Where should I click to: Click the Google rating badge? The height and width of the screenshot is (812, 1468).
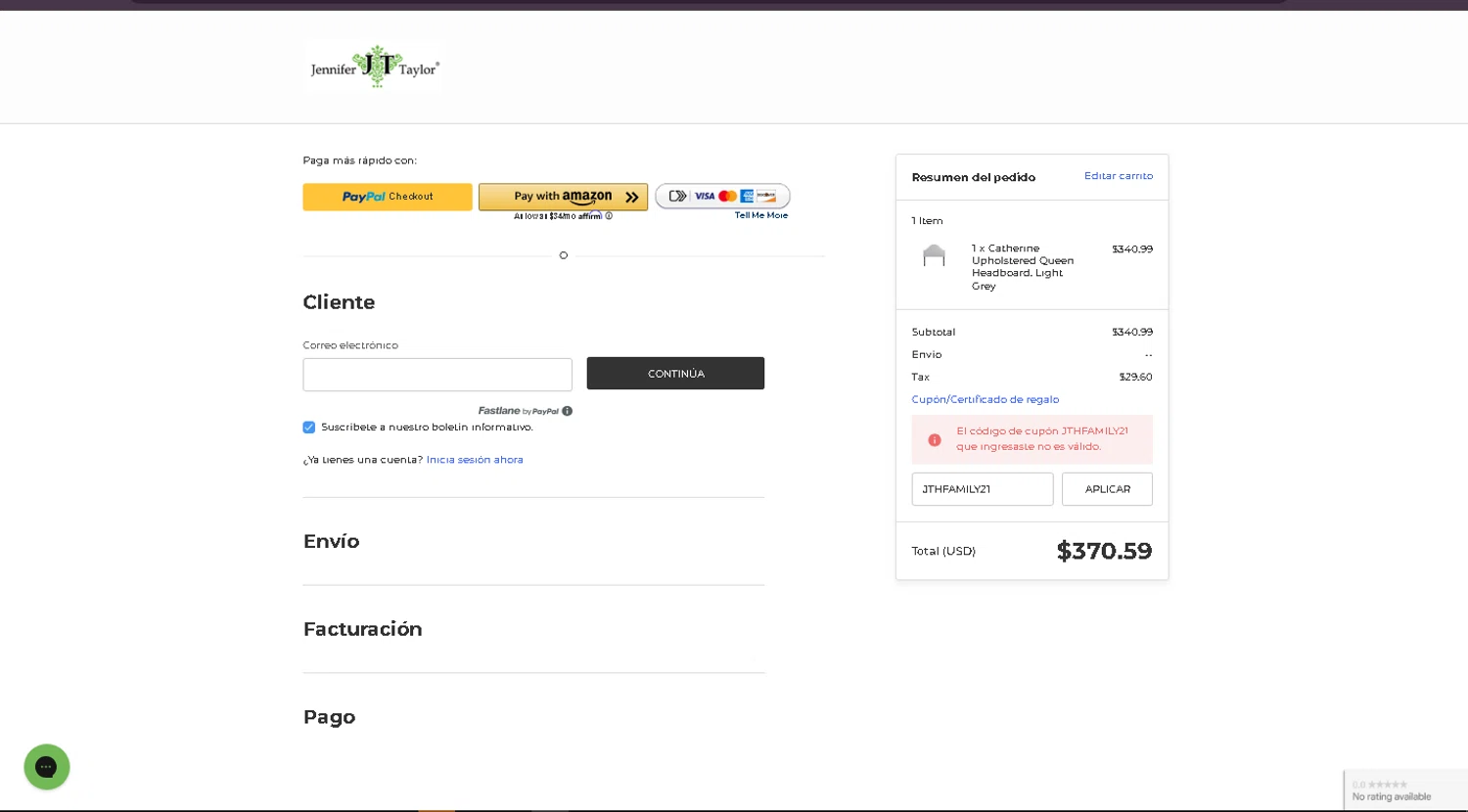[1406, 790]
